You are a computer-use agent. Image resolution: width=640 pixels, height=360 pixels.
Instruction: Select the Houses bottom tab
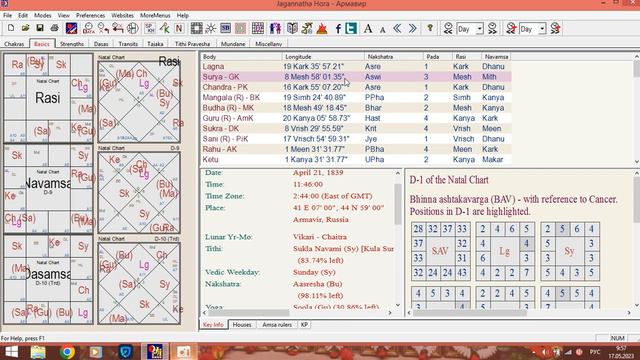tap(242, 324)
